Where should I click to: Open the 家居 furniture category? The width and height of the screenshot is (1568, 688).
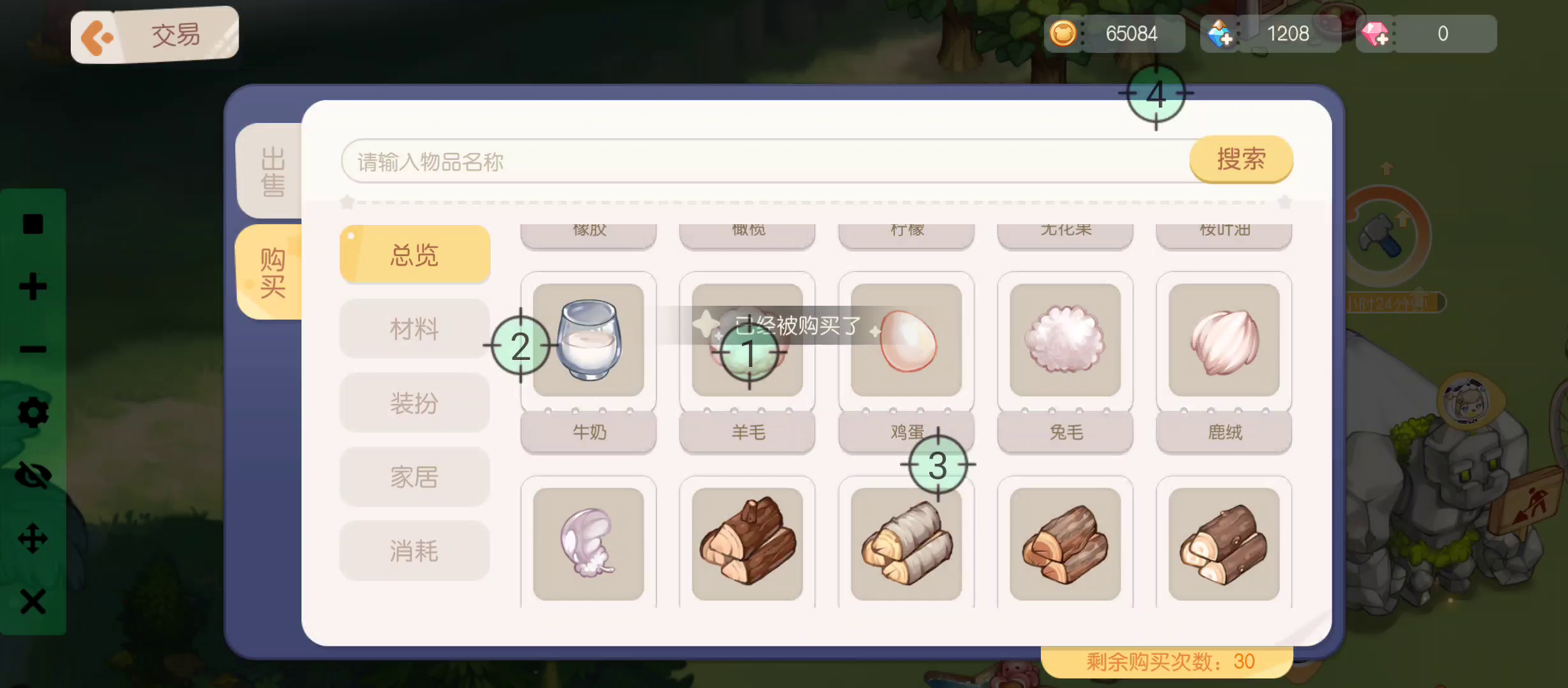click(415, 477)
